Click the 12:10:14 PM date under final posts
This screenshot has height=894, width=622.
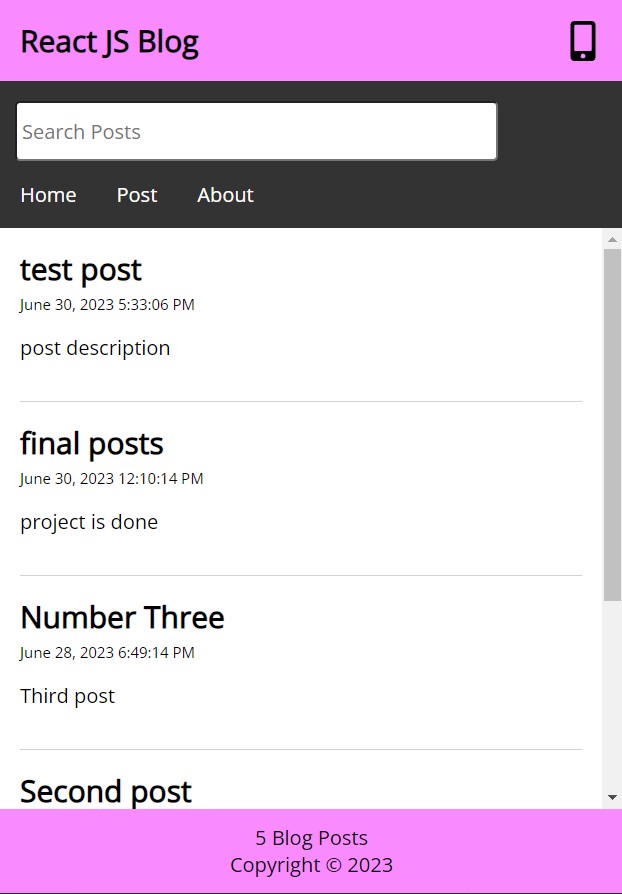[111, 479]
